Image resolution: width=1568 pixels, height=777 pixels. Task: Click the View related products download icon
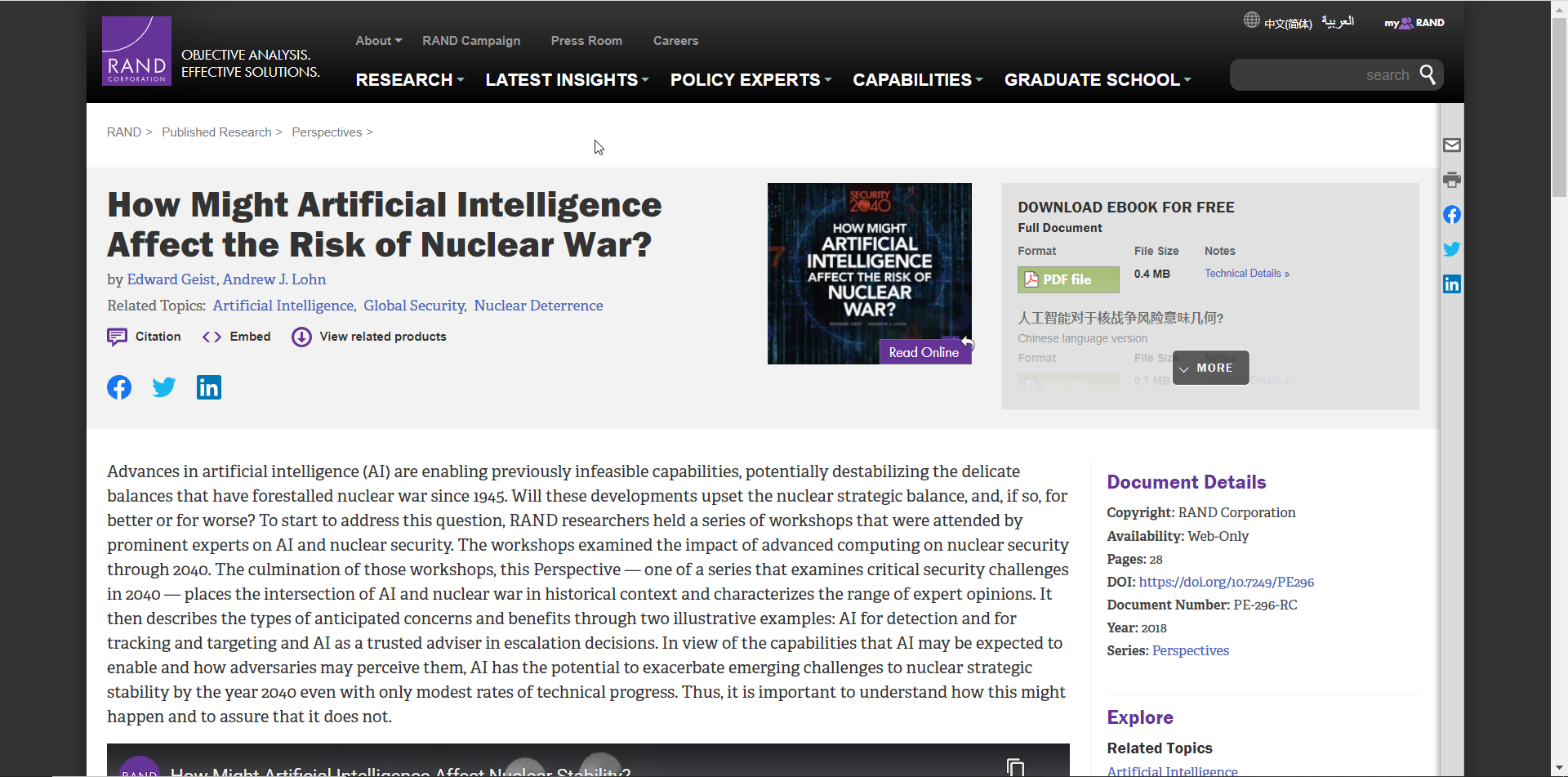[x=301, y=337]
